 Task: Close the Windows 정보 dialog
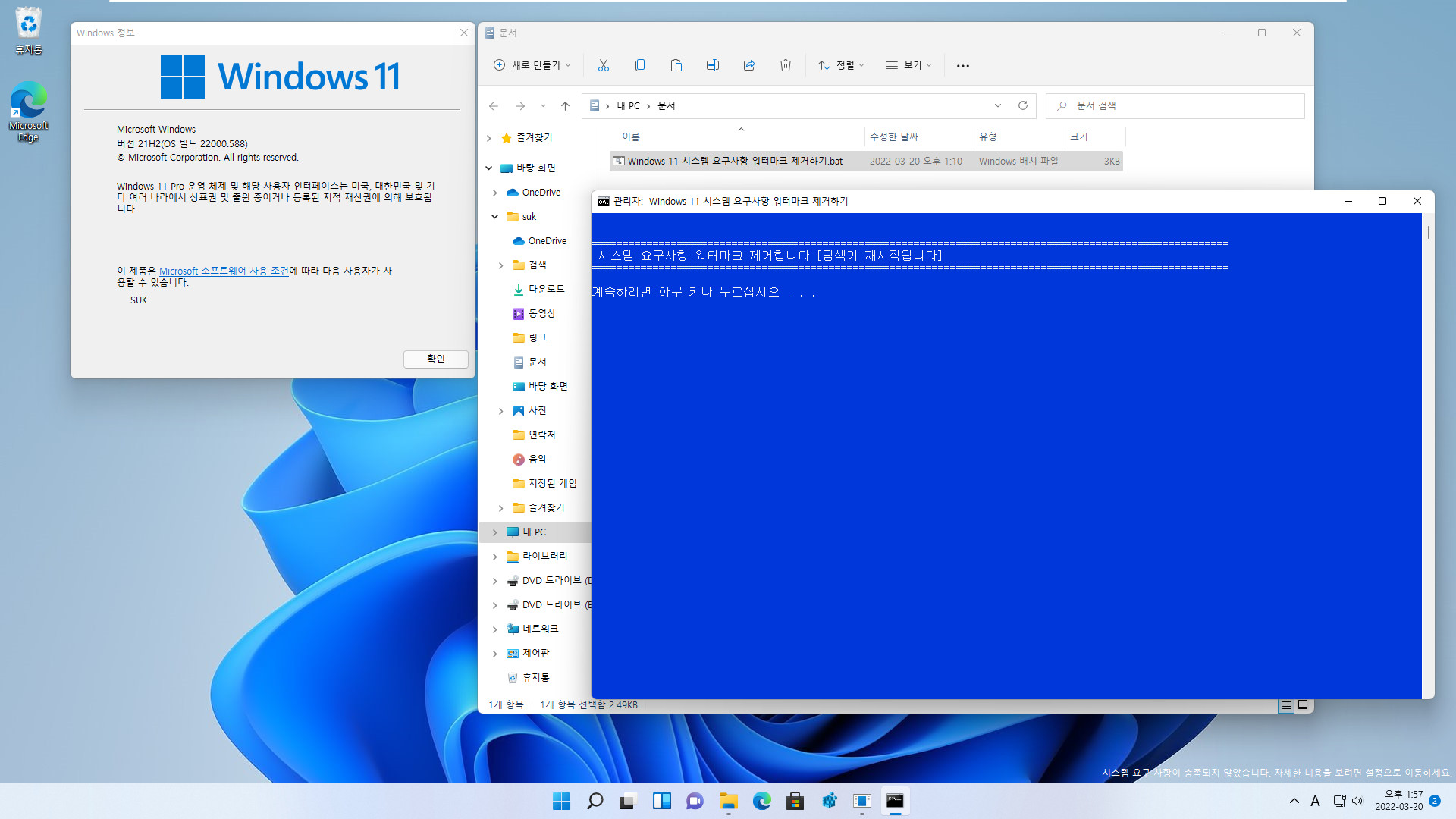click(x=464, y=33)
